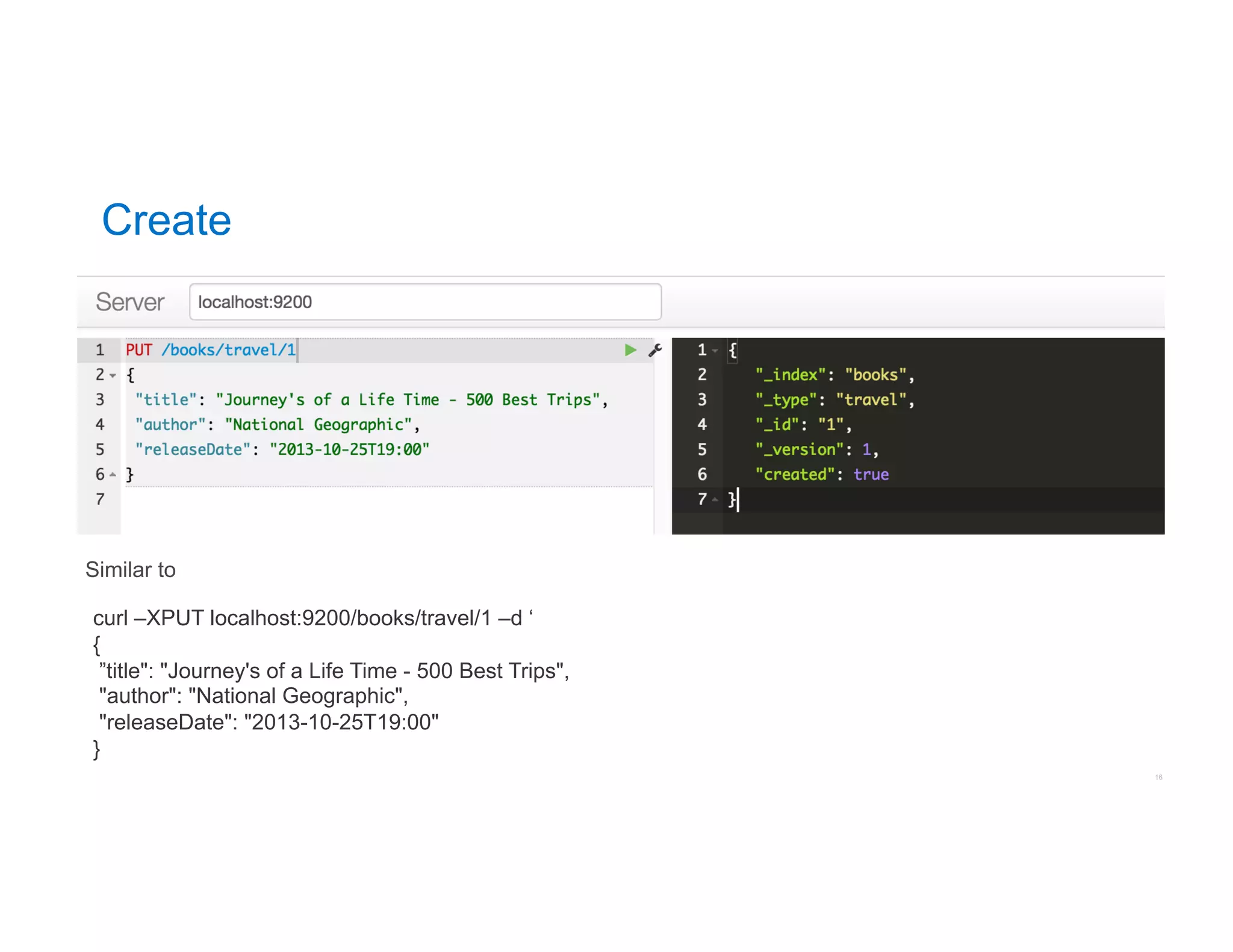The image size is (1233, 952).
Task: Collapse request body at line 2 fold arrow
Action: pos(113,376)
